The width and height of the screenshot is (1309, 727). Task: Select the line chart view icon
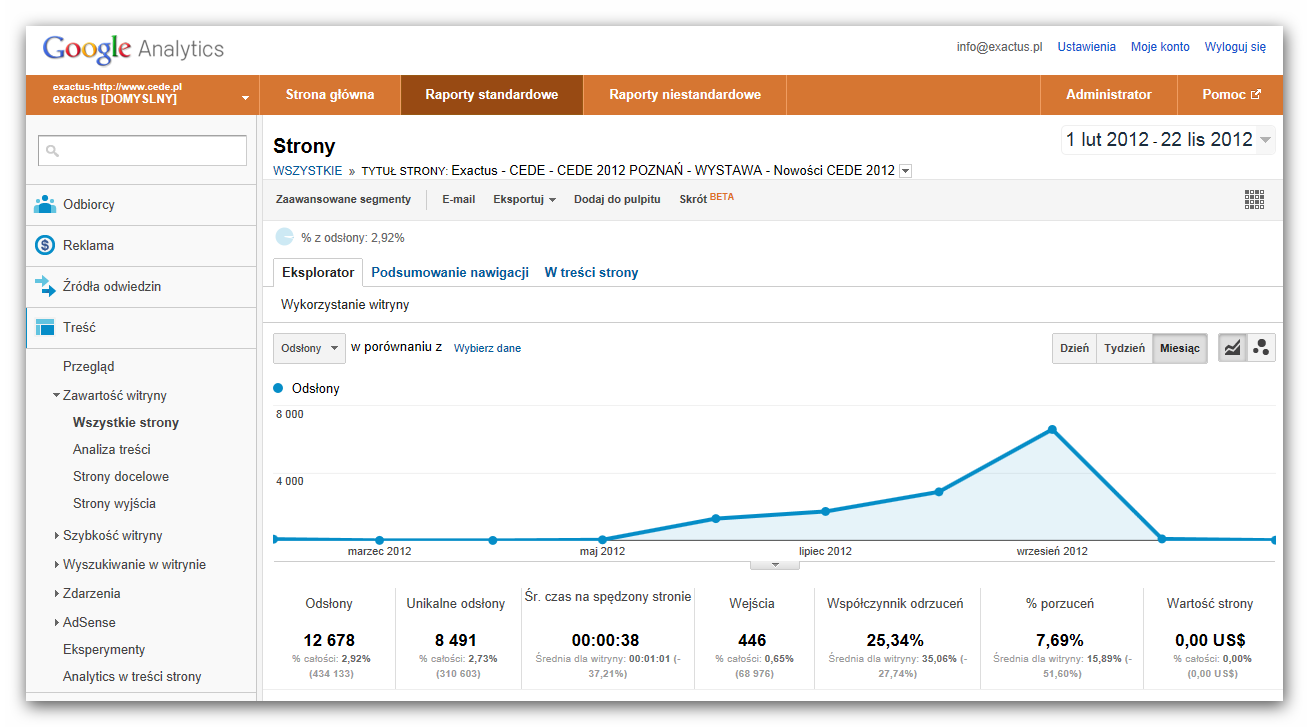[1233, 348]
